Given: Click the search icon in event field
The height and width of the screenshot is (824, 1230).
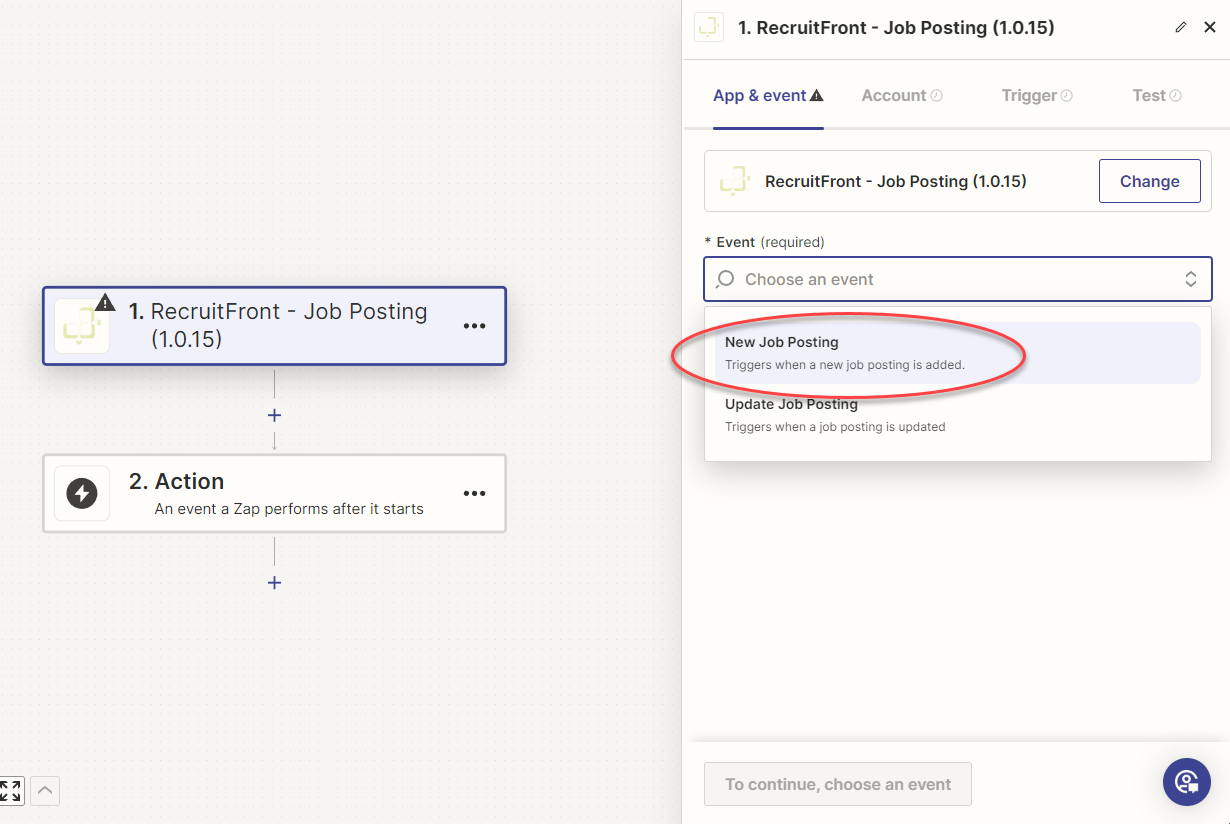Looking at the screenshot, I should coord(727,279).
